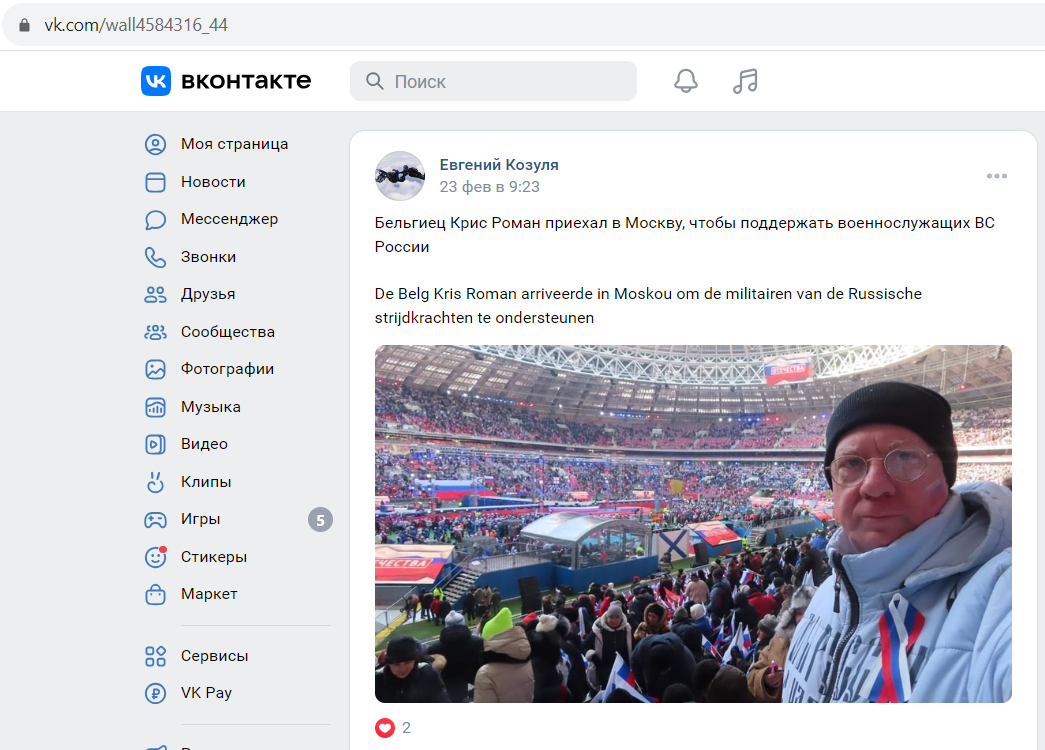Click the Звонки phone icon
Image resolution: width=1045 pixels, height=750 pixels.
[x=155, y=257]
